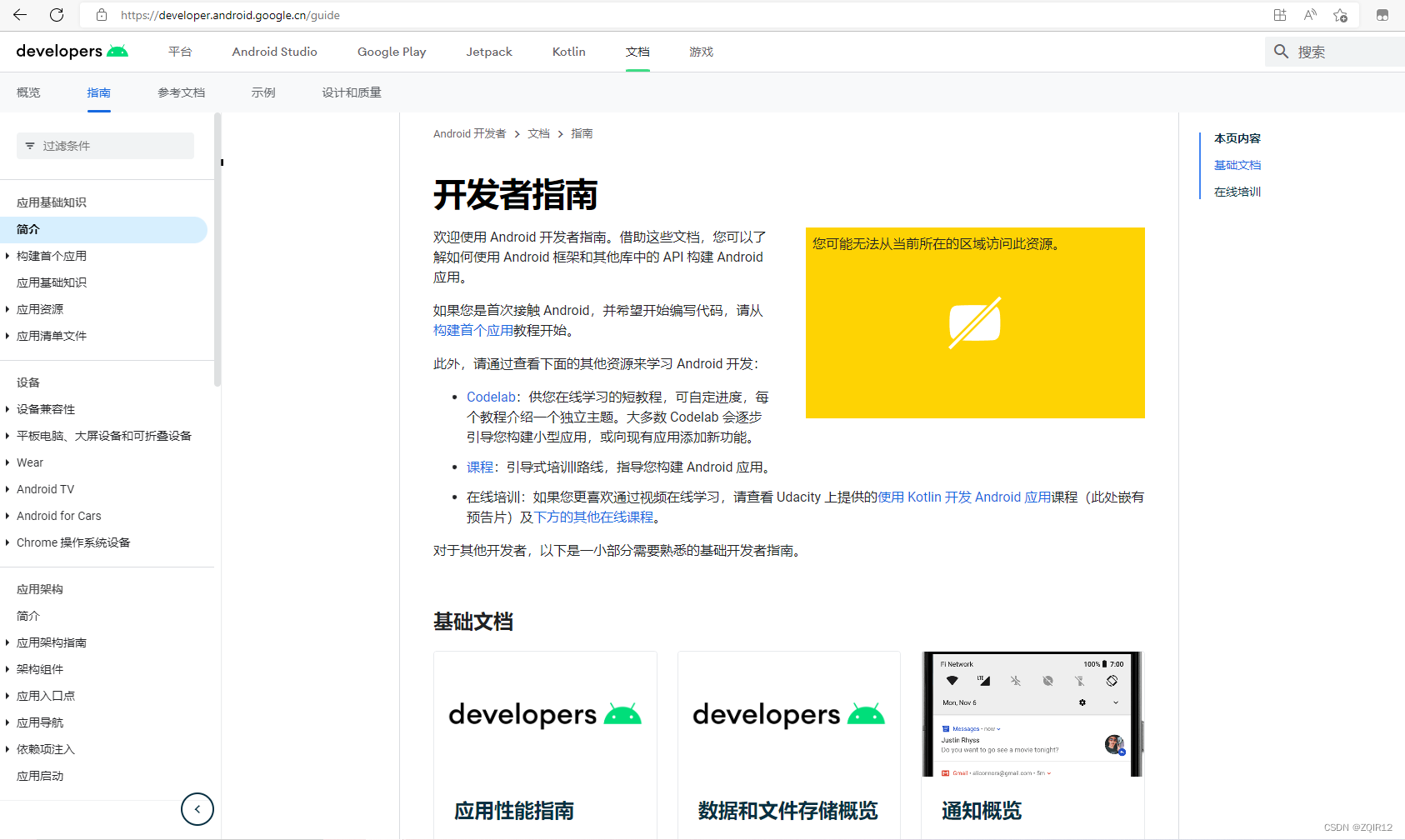This screenshot has height=840, width=1405.
Task: Open the 通知概览 card thumbnail
Action: (x=1032, y=713)
